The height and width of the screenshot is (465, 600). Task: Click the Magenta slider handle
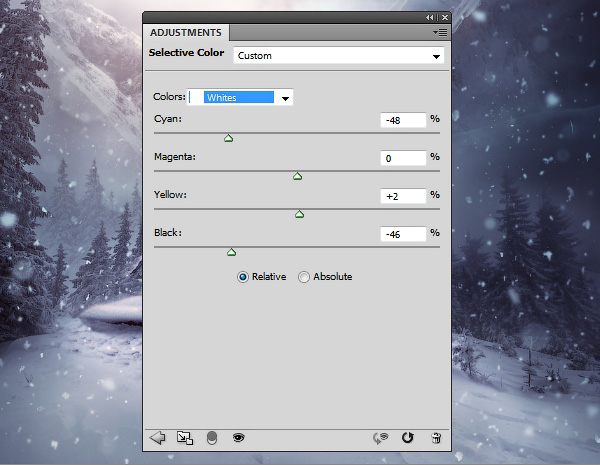point(297,176)
